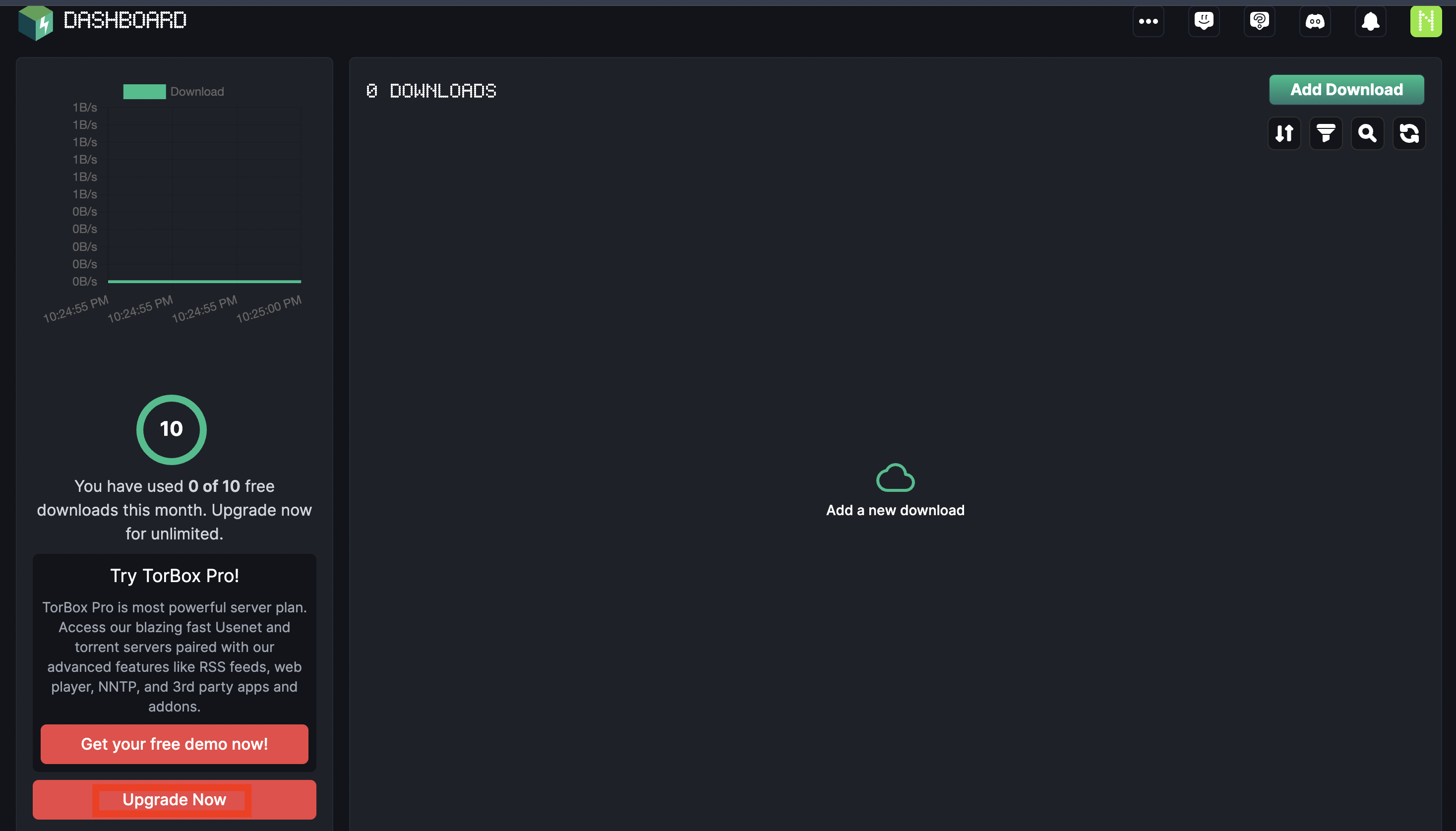Toggle the Download legend in the chart
This screenshot has width=1456, height=831.
[x=174, y=91]
